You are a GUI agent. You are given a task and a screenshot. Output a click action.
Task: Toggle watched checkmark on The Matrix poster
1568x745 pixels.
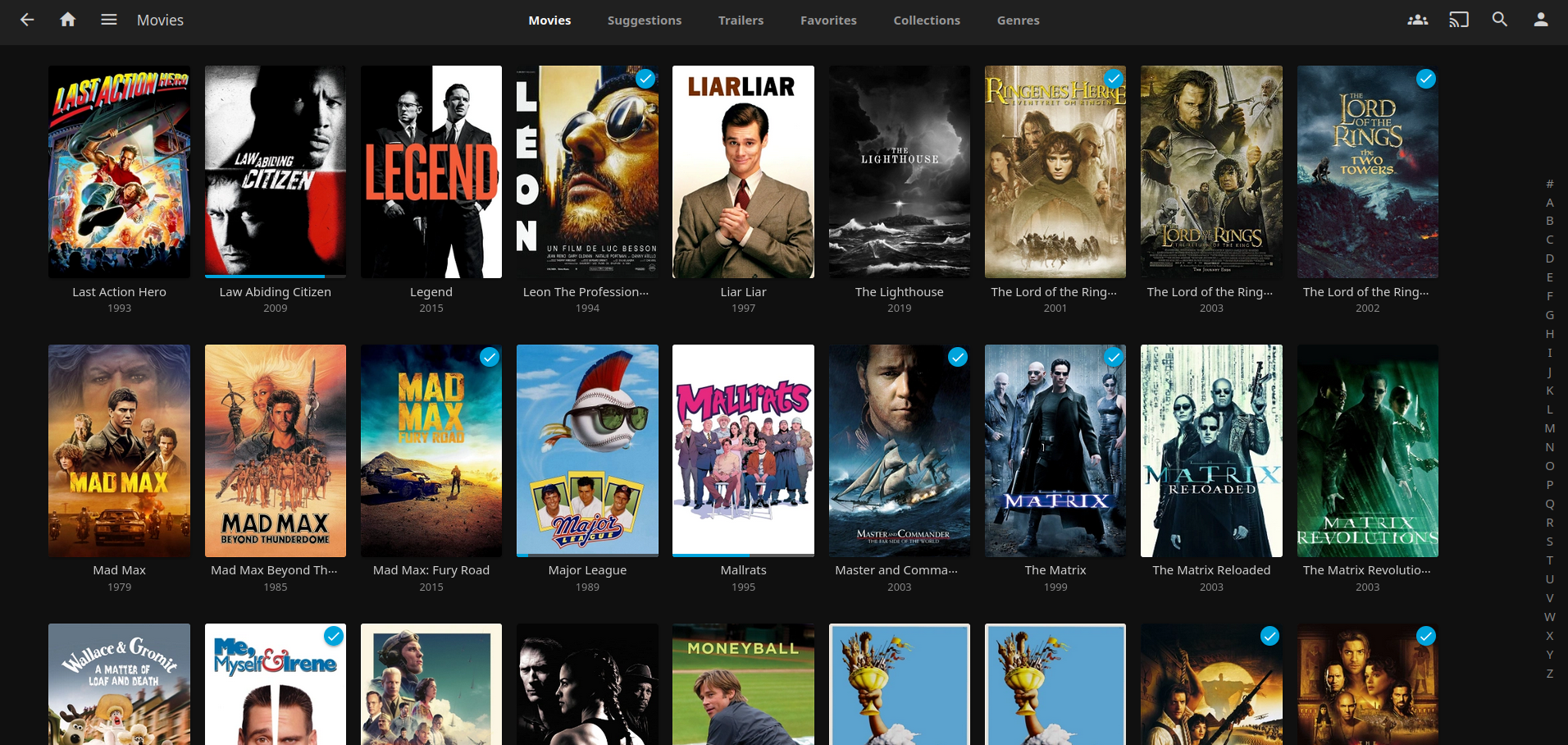pos(1114,357)
